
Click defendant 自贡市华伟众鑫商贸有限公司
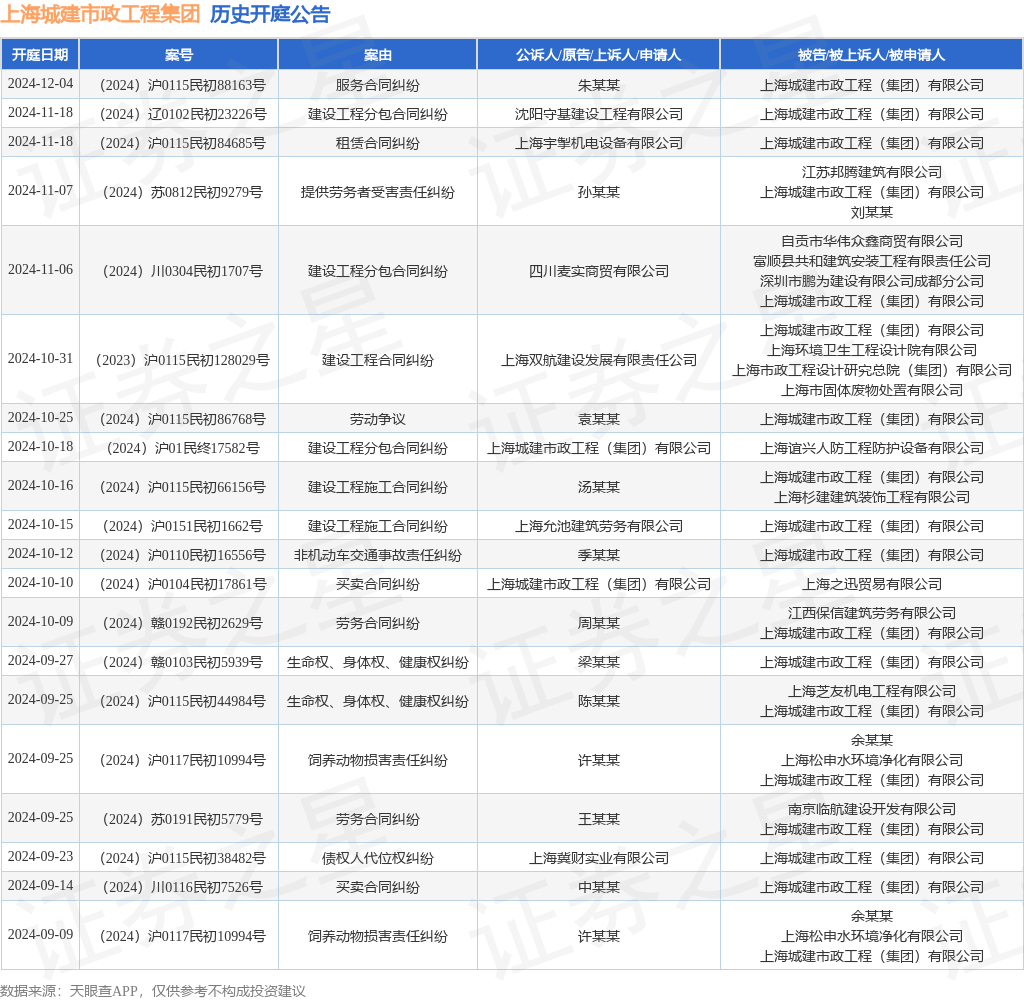click(871, 241)
